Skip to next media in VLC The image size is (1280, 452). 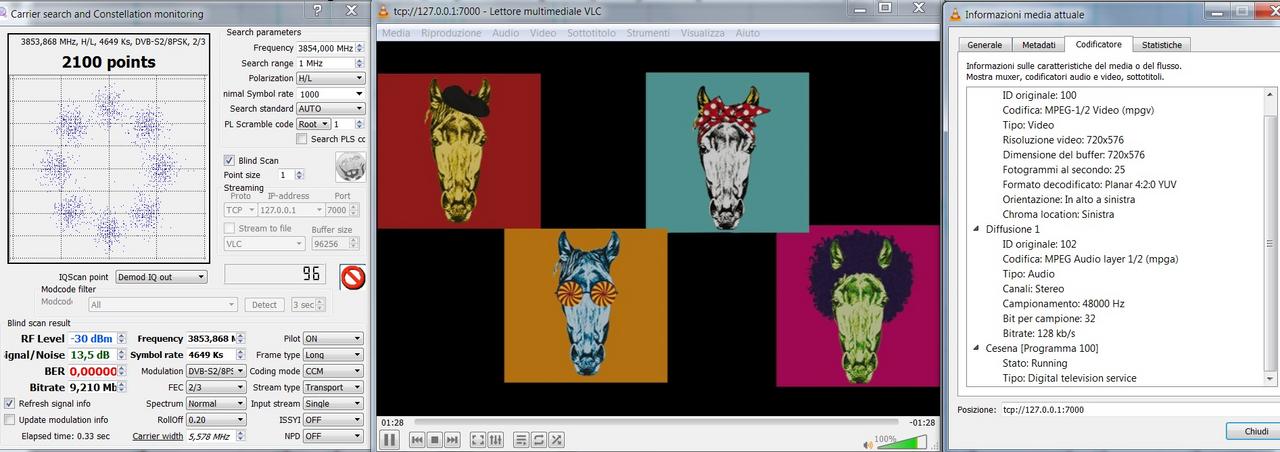[x=452, y=439]
